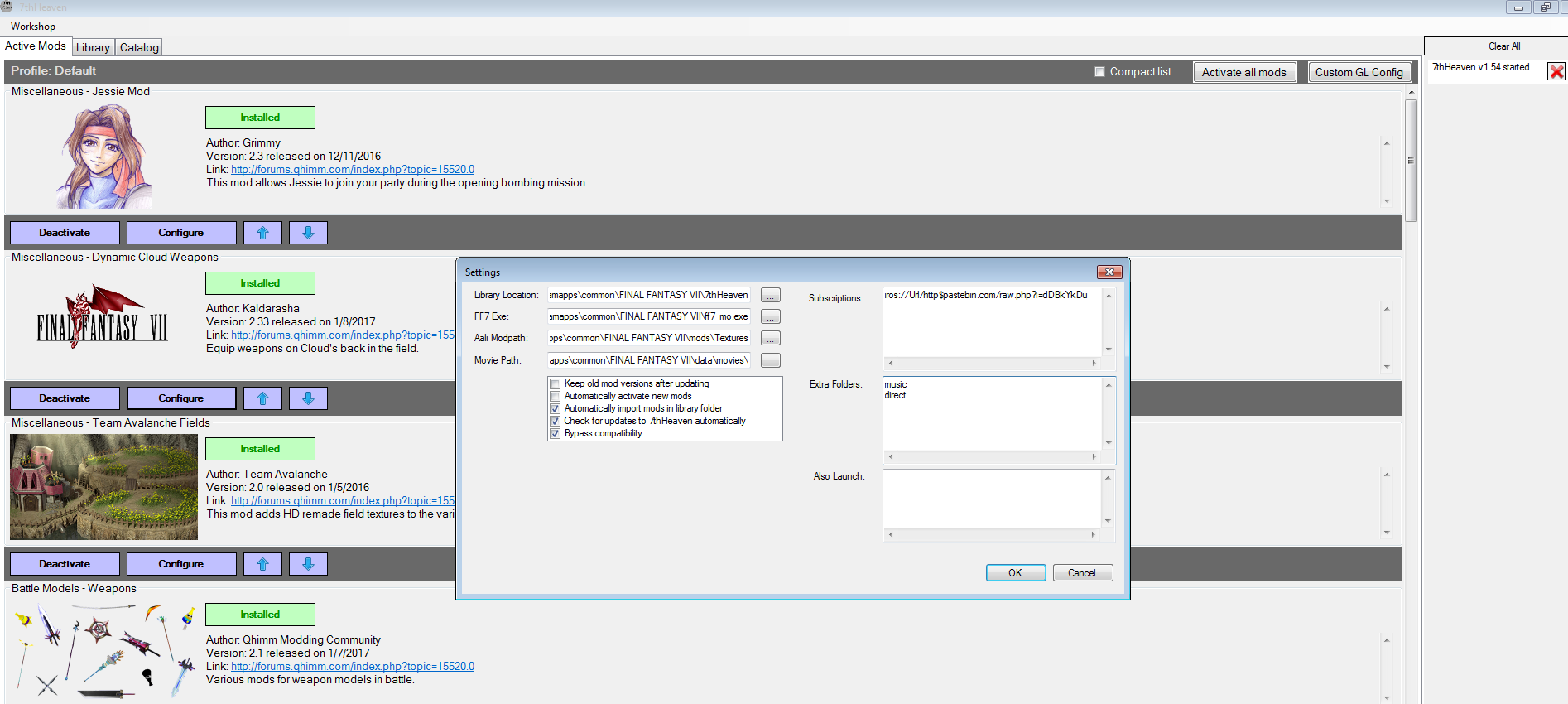Click inside the Also Launch text box

tap(992, 499)
